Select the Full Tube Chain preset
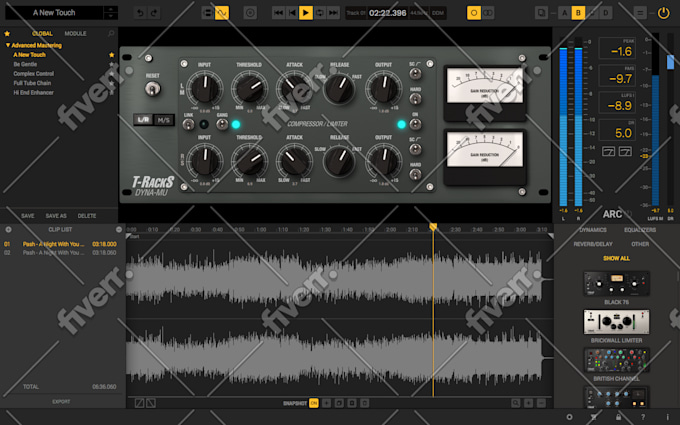Image resolution: width=680 pixels, height=425 pixels. [x=32, y=83]
